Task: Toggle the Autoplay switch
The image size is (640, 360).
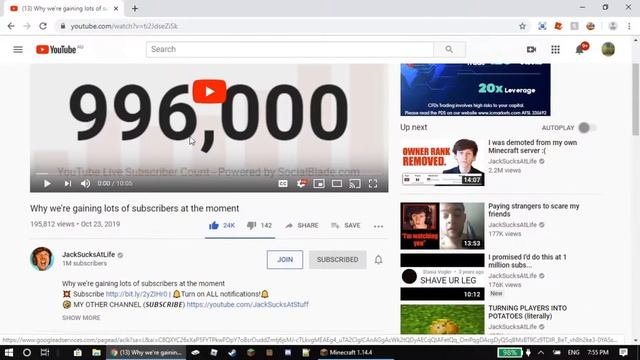Action: coord(587,128)
